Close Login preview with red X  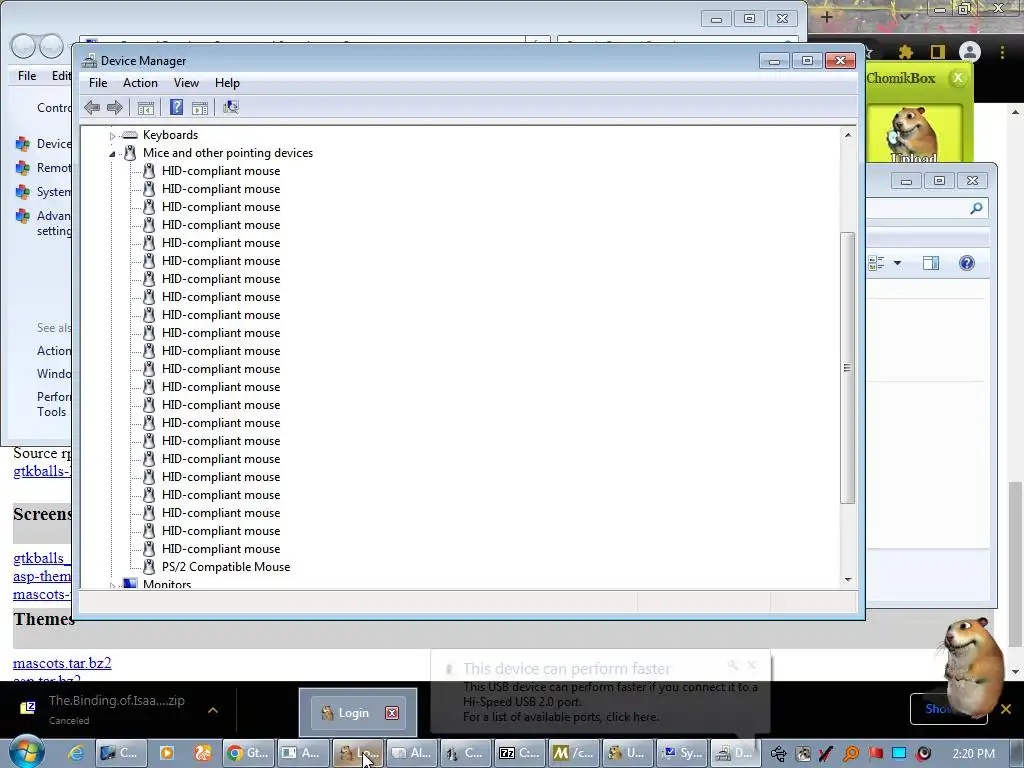[392, 713]
